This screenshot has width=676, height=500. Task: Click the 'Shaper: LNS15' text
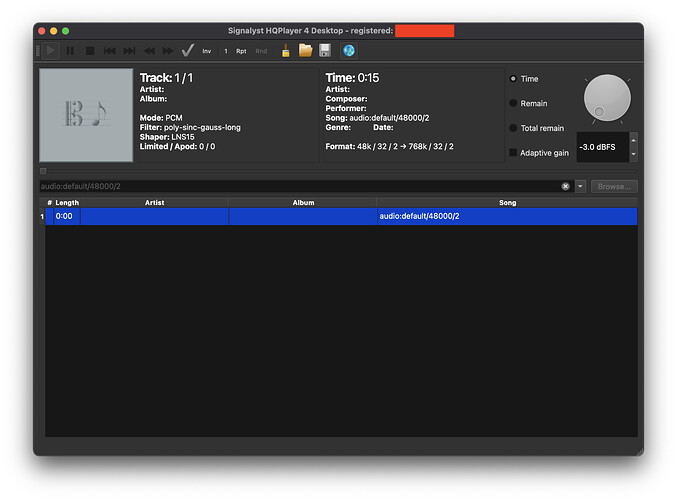167,137
